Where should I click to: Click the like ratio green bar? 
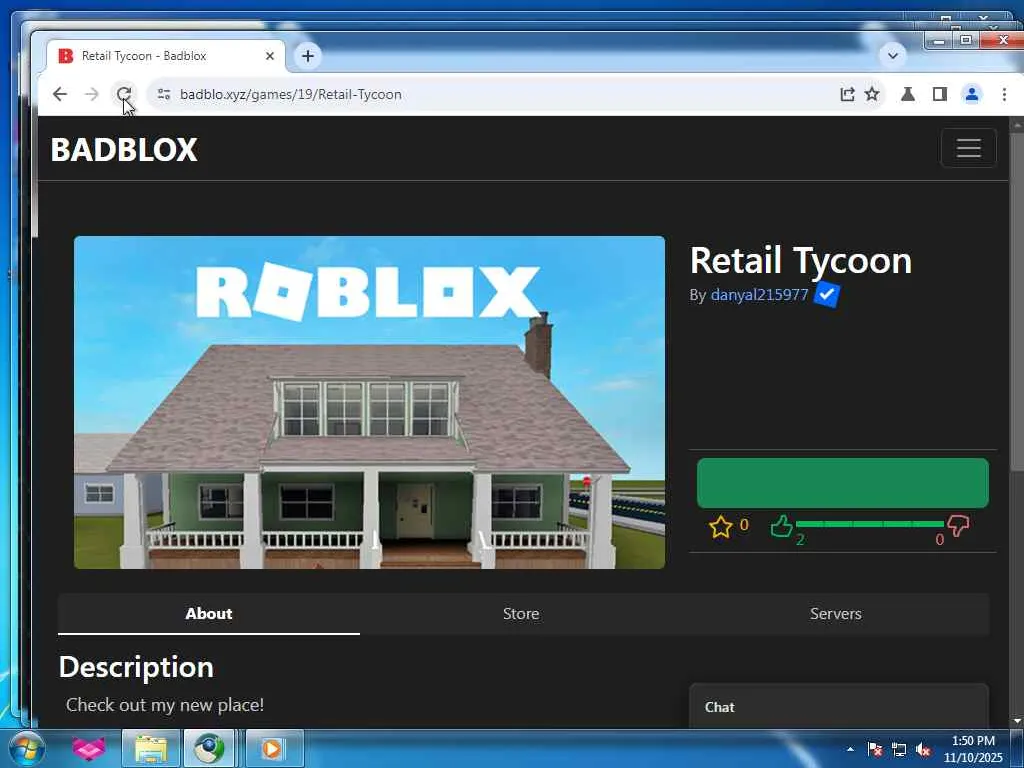(869, 524)
